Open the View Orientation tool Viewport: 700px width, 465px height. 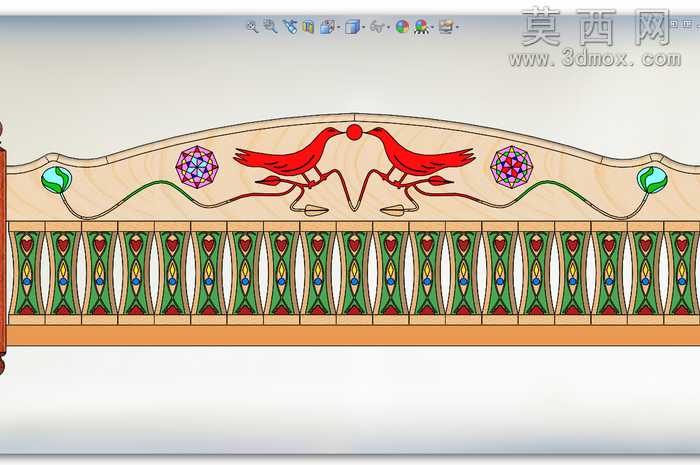tap(327, 27)
